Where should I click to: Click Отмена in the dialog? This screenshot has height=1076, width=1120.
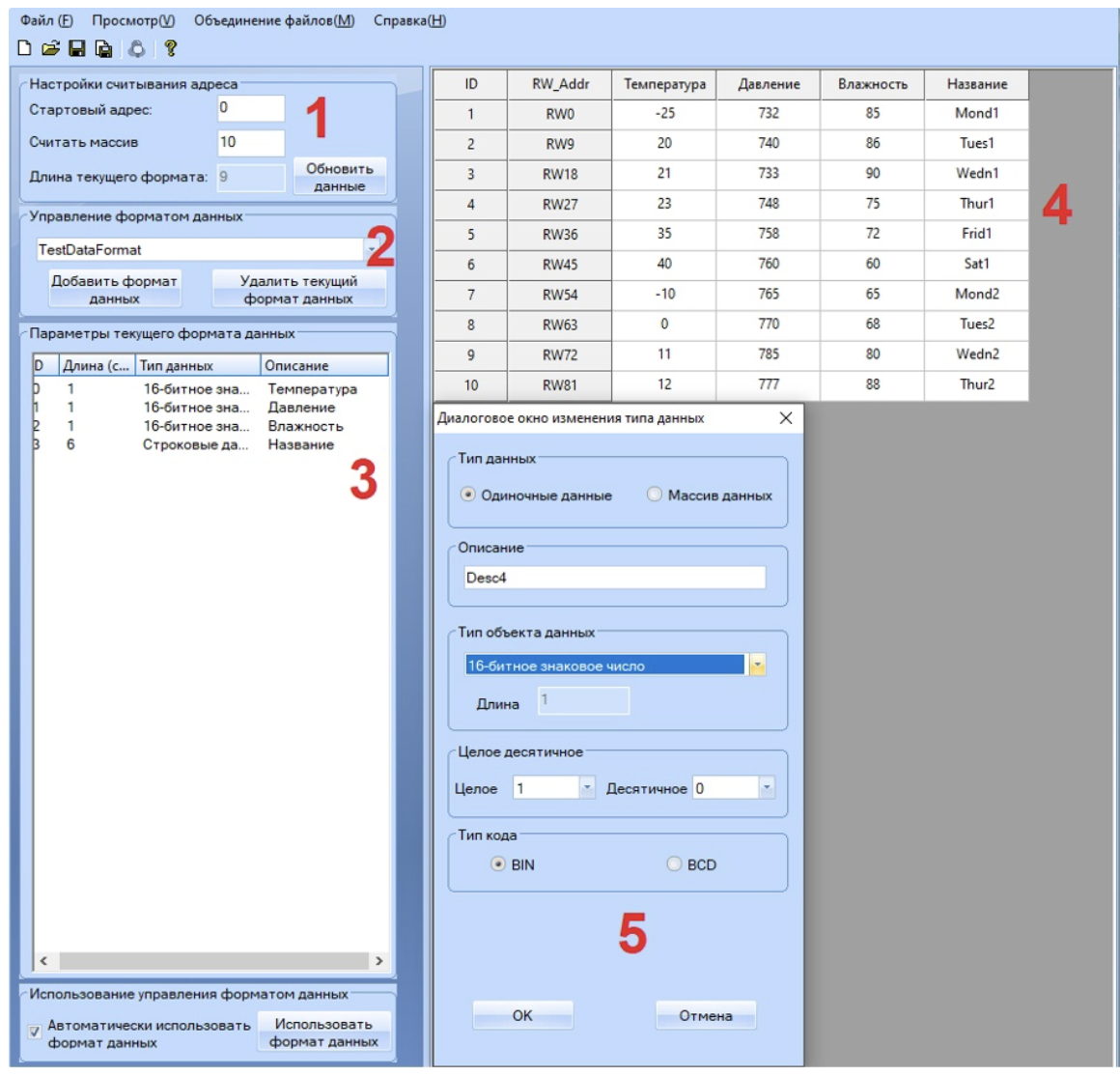(x=706, y=1015)
